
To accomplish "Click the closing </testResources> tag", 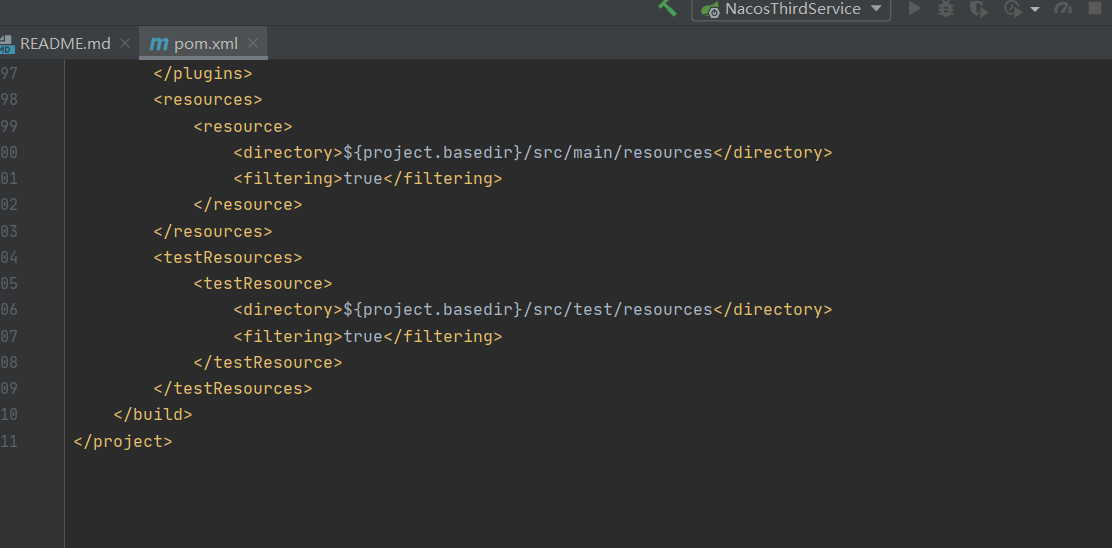I will click(x=233, y=388).
